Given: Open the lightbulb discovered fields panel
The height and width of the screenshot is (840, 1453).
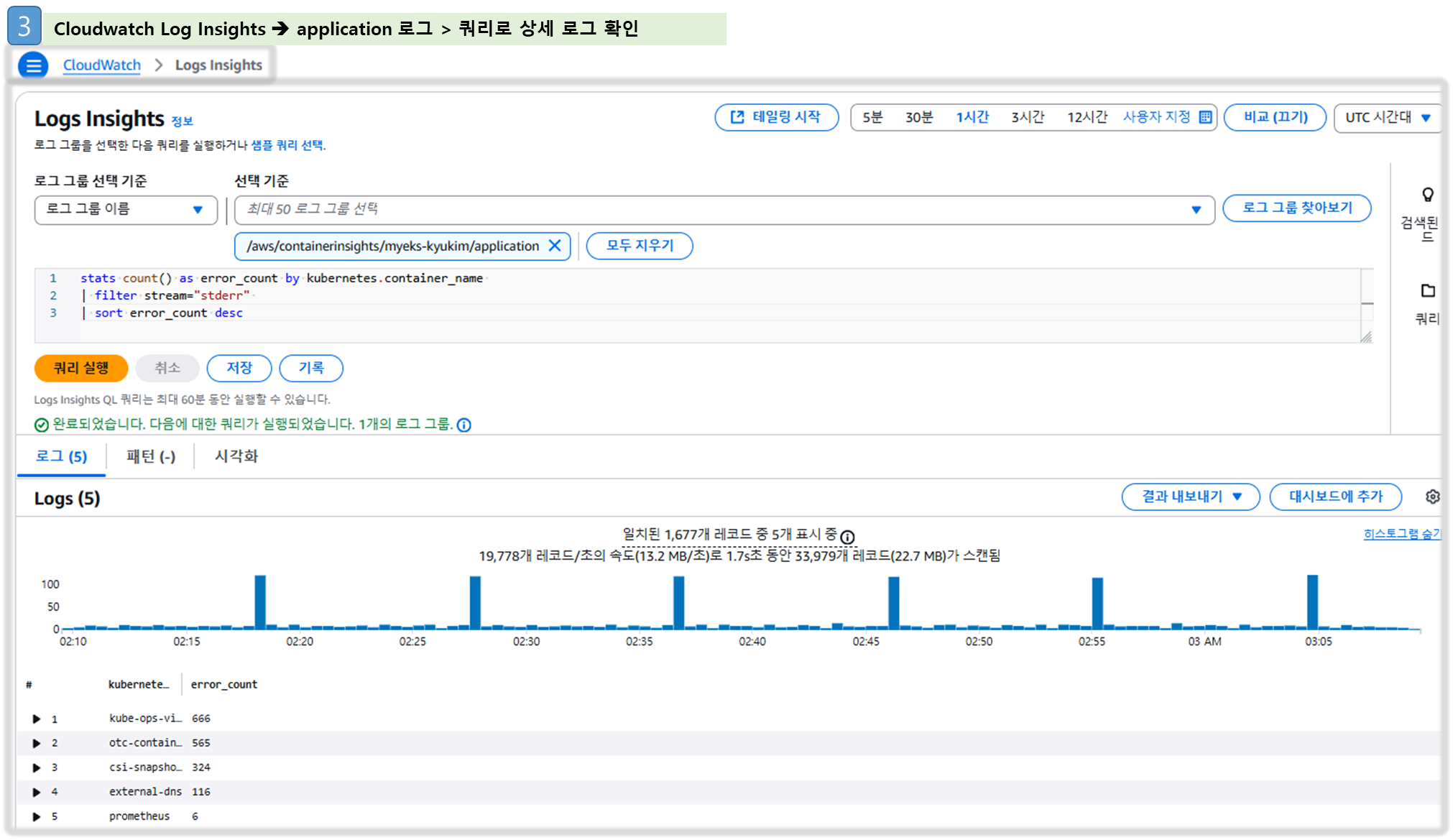Looking at the screenshot, I should pos(1427,195).
